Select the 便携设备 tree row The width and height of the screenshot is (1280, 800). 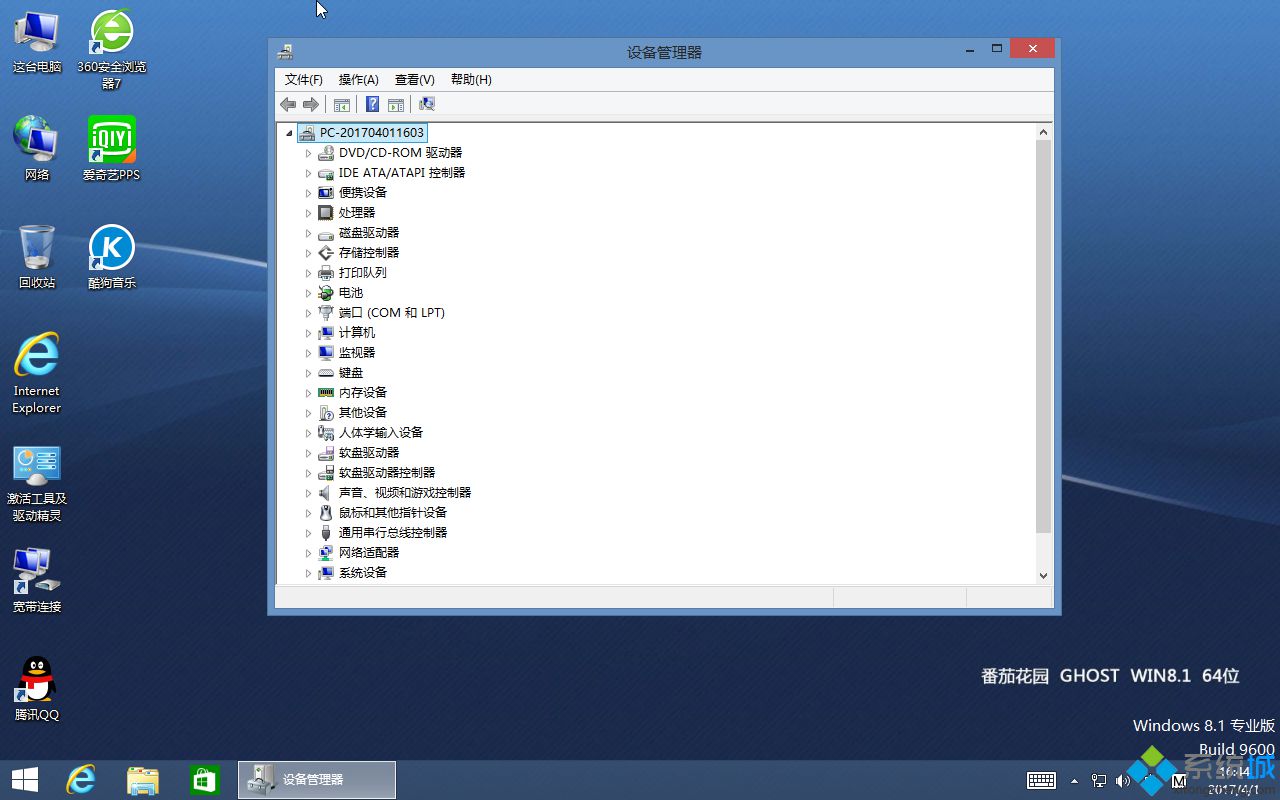pyautogui.click(x=362, y=193)
